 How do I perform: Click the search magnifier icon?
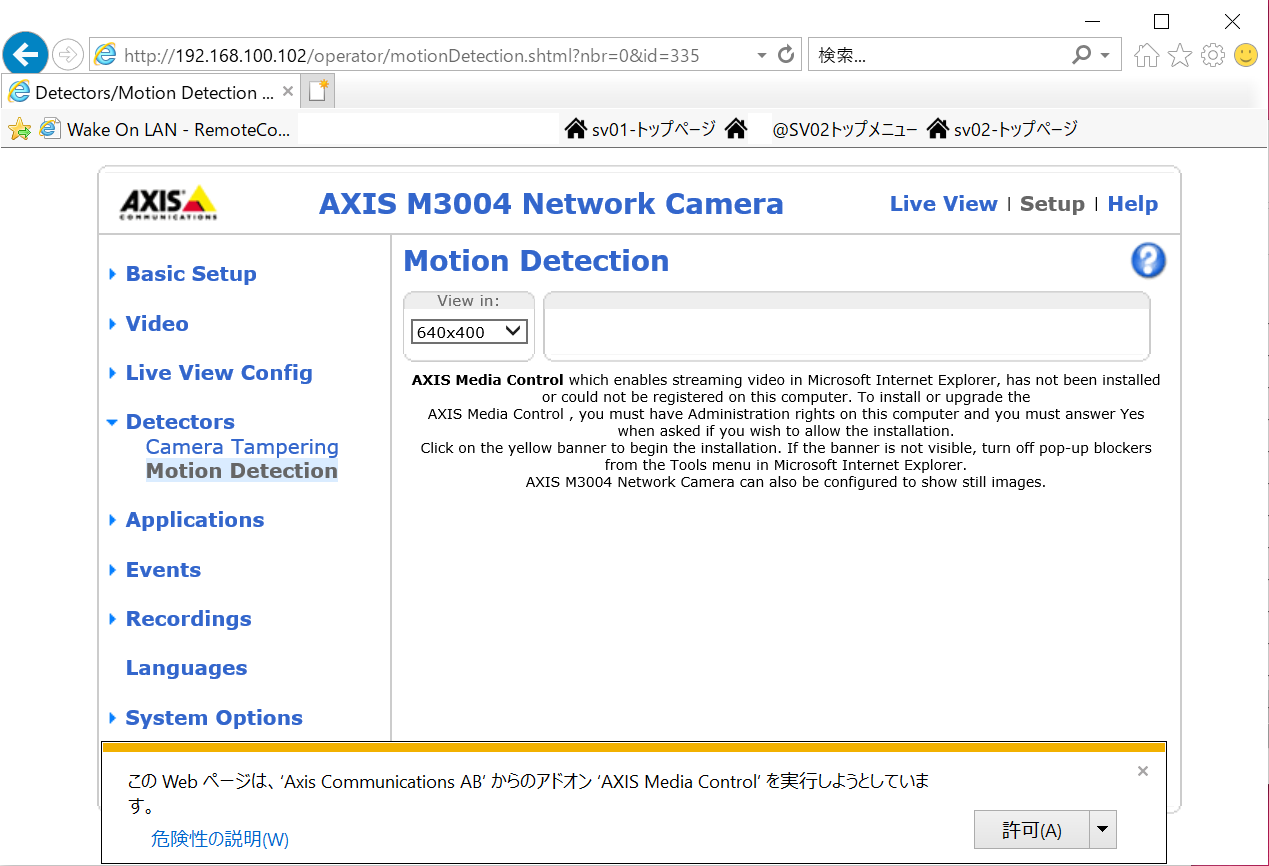pyautogui.click(x=1081, y=55)
